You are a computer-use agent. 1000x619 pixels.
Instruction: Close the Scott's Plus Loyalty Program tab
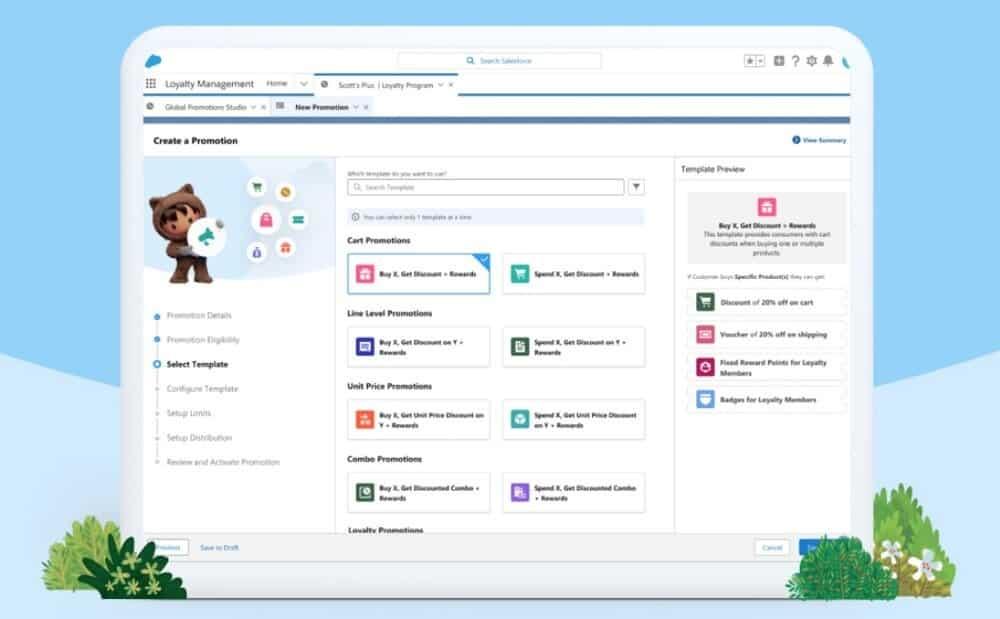pyautogui.click(x=451, y=85)
